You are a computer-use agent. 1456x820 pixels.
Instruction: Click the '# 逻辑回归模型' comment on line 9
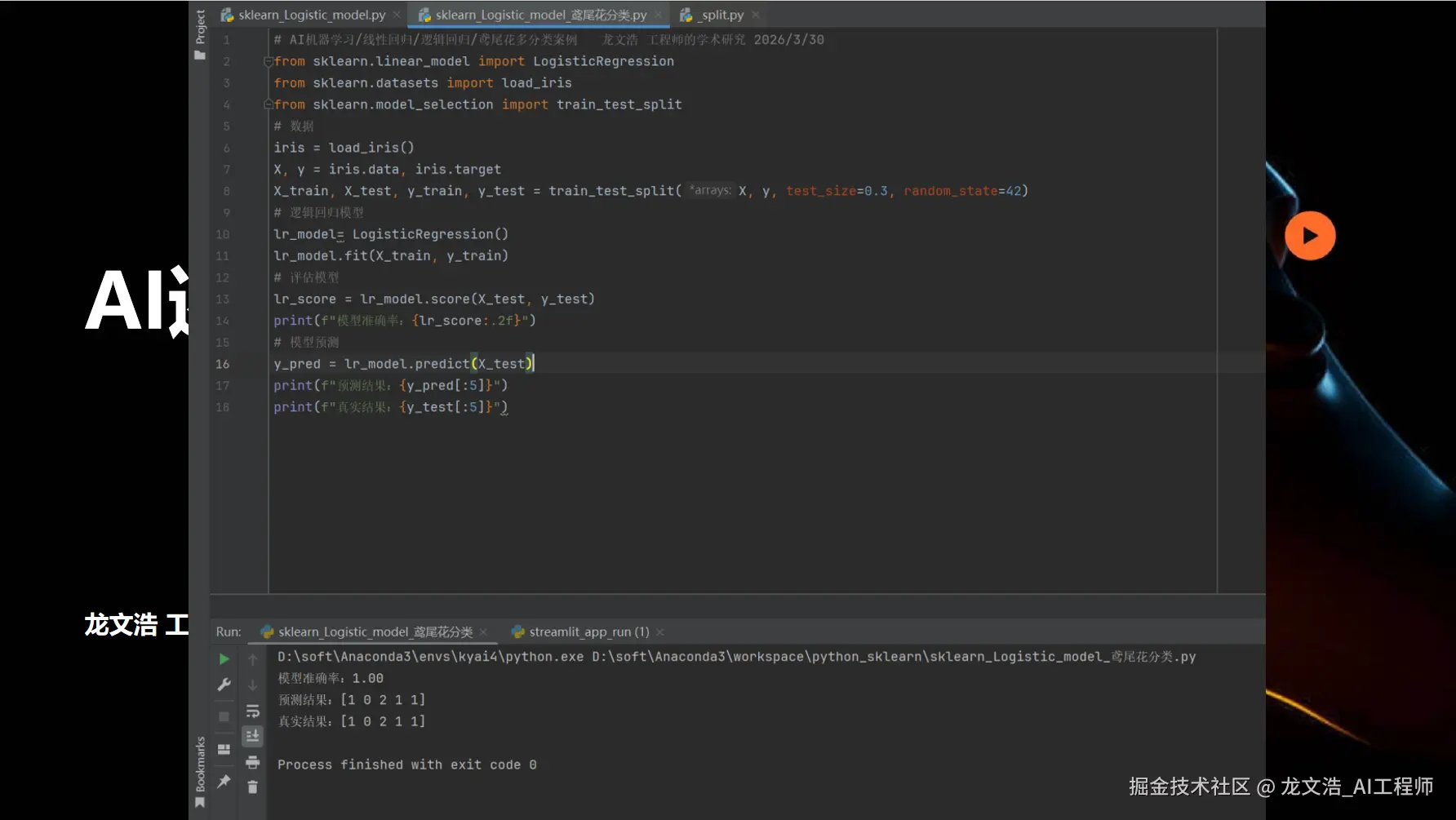coord(318,213)
